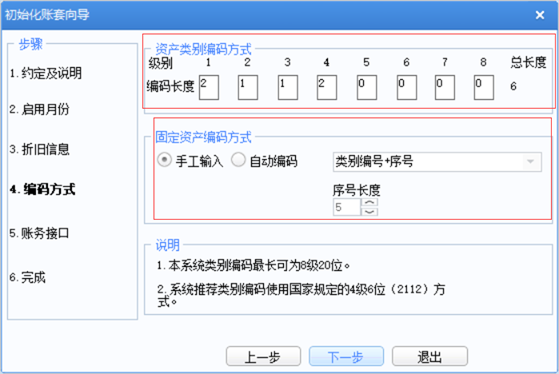Screen dimensions: 559x374
Task: Click note 2 about 4级6位（2112）
Action: click(x=301, y=295)
